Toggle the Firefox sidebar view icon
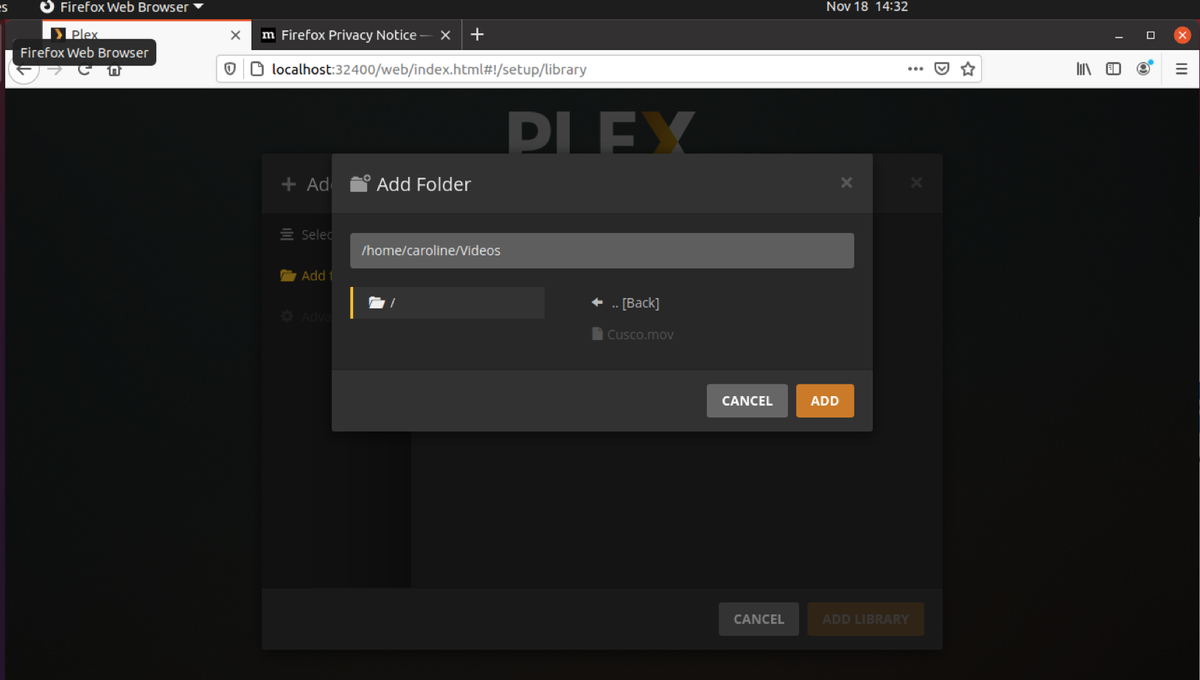 coord(1113,68)
